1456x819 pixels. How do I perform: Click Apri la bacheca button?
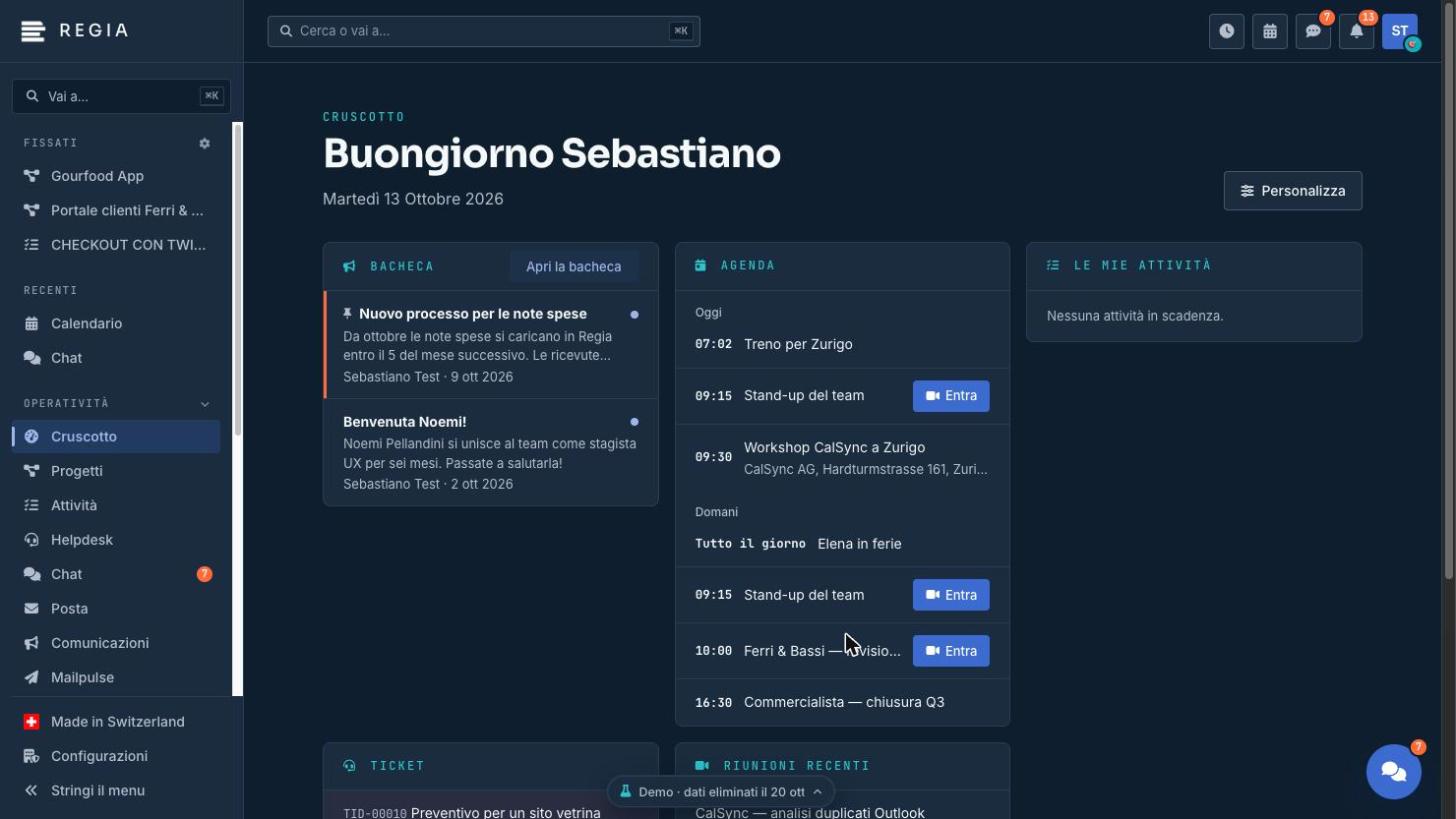pos(574,267)
